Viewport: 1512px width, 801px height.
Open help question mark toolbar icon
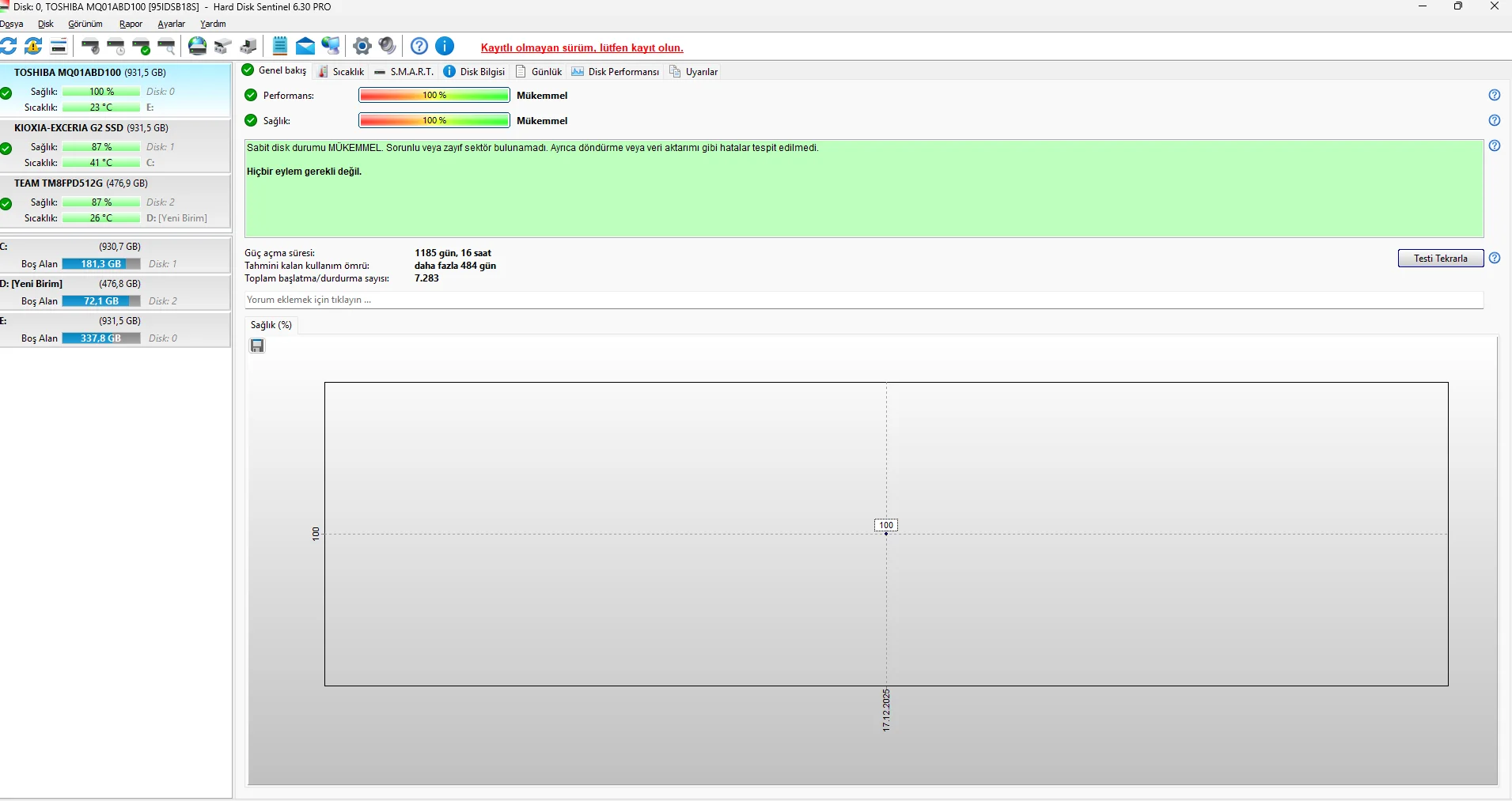coord(419,46)
